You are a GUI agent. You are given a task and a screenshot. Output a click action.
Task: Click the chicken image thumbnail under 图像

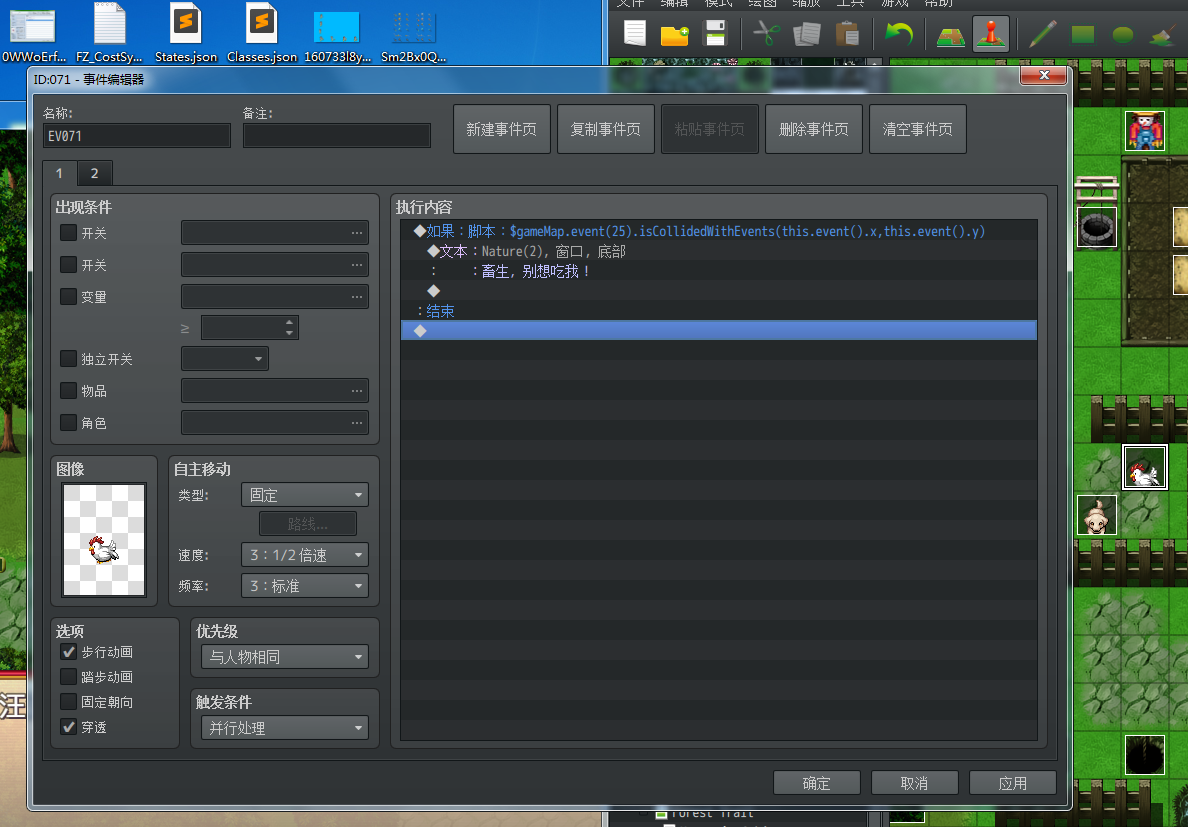(104, 540)
